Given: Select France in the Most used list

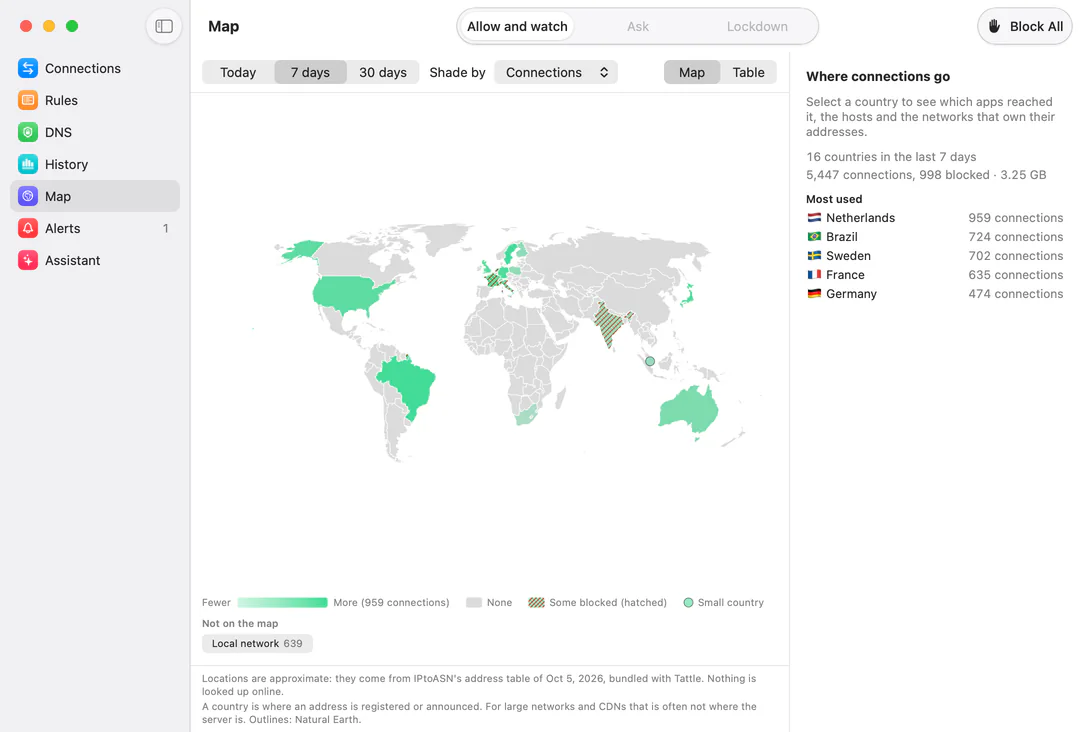Looking at the screenshot, I should 935,274.
